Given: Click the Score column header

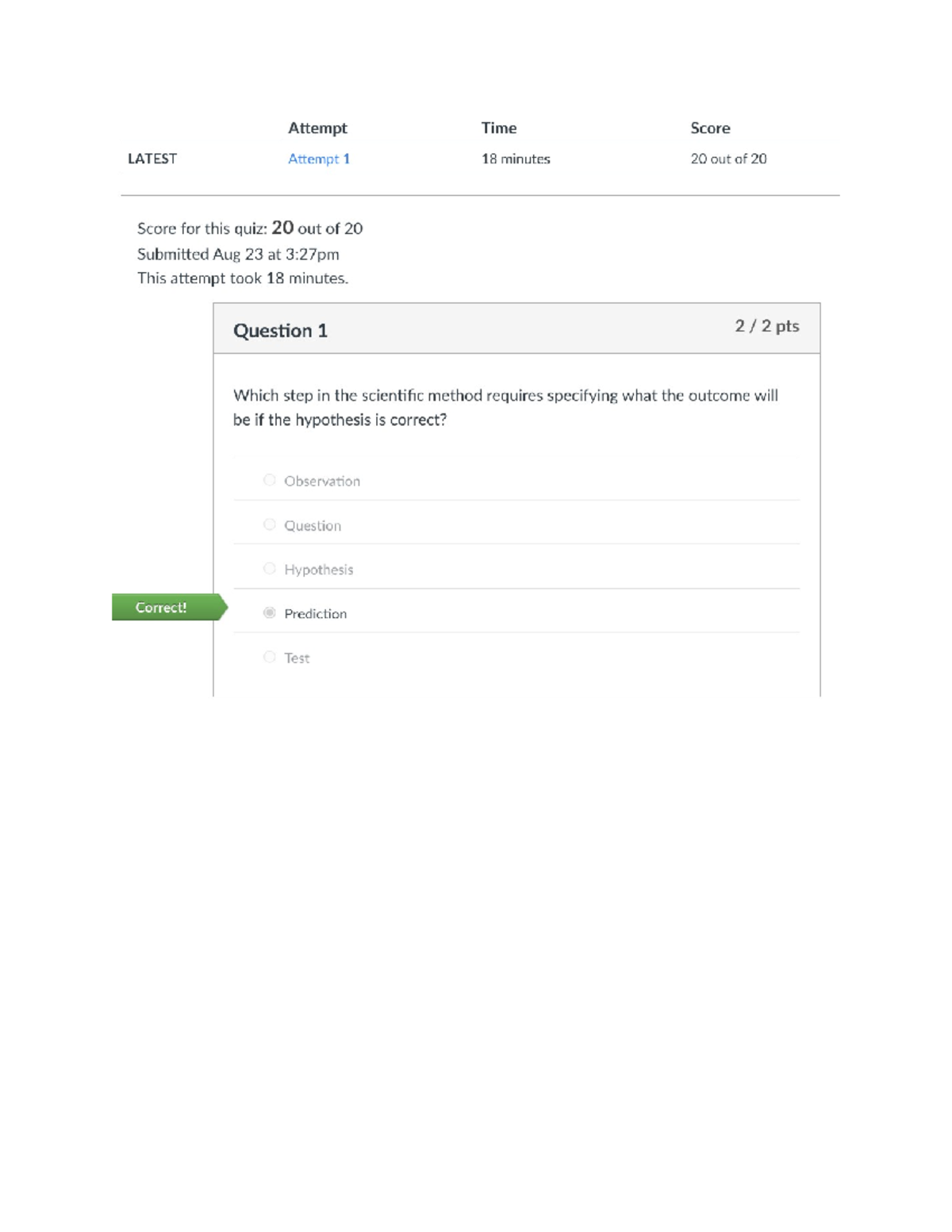Looking at the screenshot, I should (710, 128).
